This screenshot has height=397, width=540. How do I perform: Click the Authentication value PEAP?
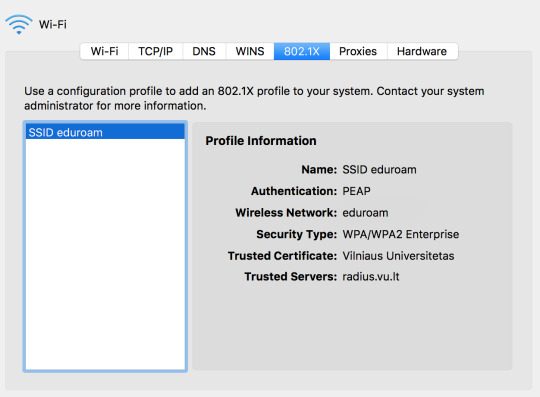pyautogui.click(x=356, y=191)
